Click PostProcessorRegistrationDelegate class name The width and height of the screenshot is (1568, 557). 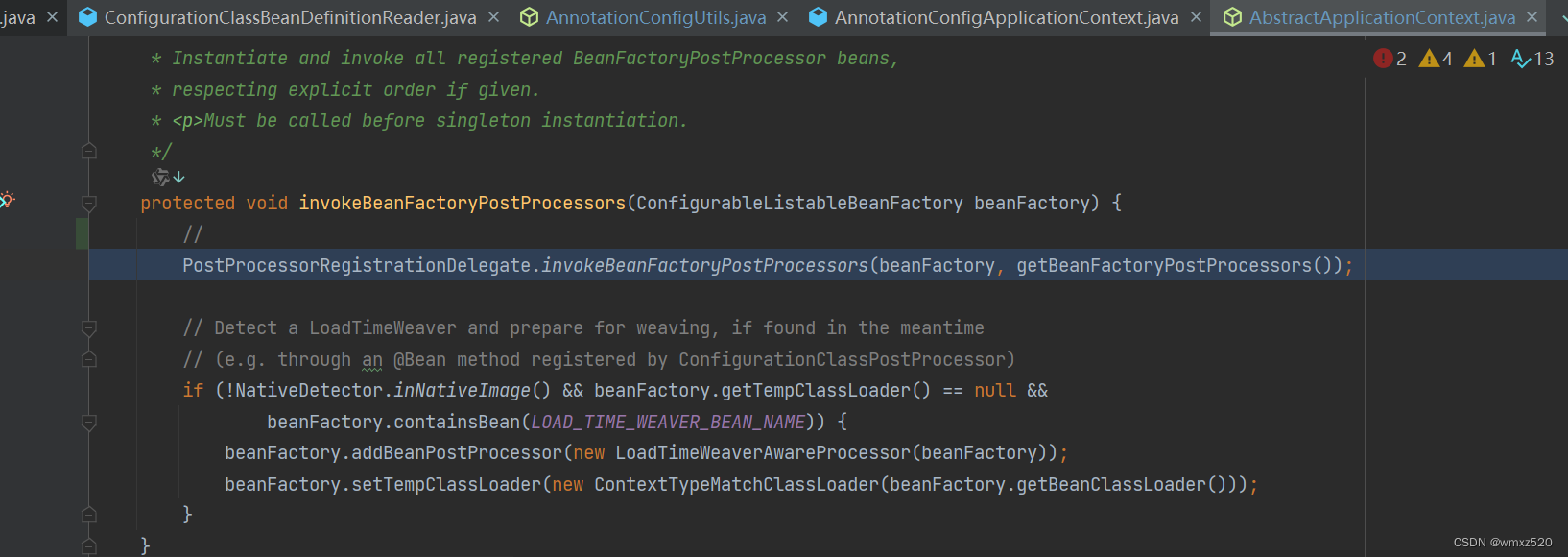pyautogui.click(x=357, y=265)
